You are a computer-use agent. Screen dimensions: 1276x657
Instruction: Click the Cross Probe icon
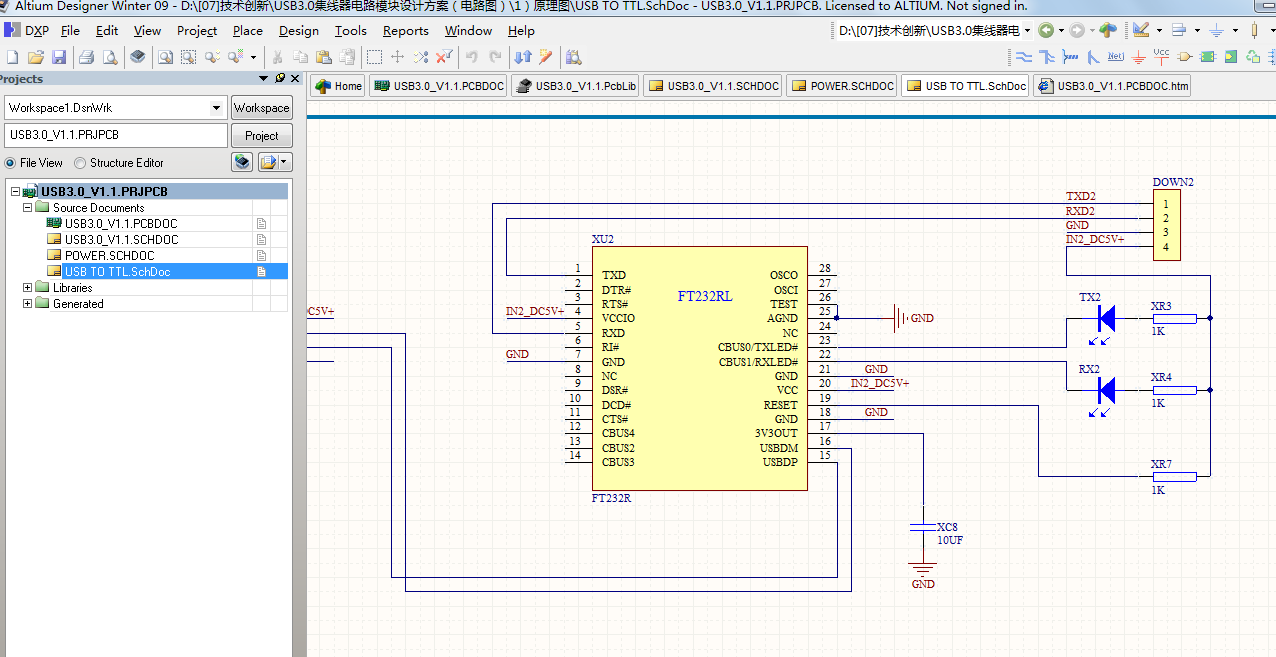click(544, 57)
